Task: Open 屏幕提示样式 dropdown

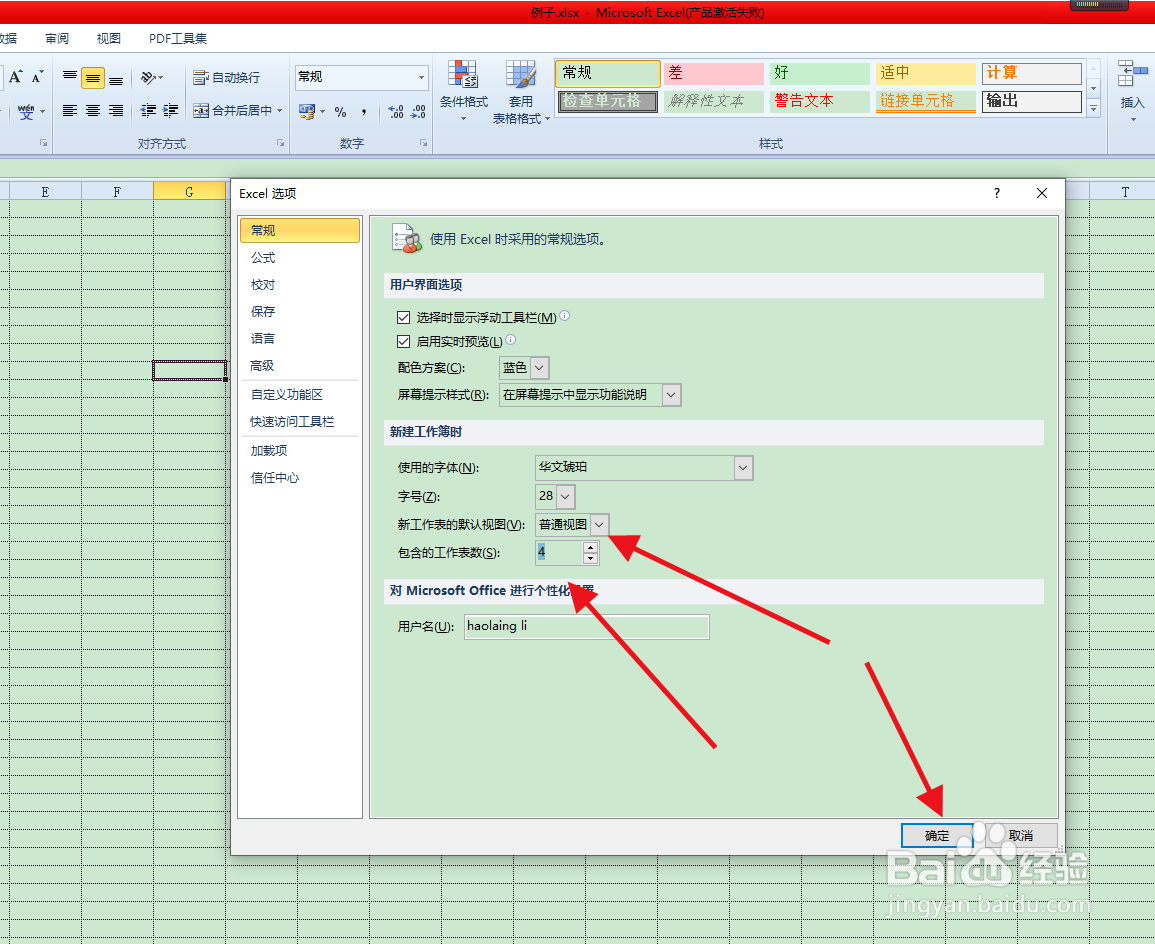Action: [x=671, y=395]
